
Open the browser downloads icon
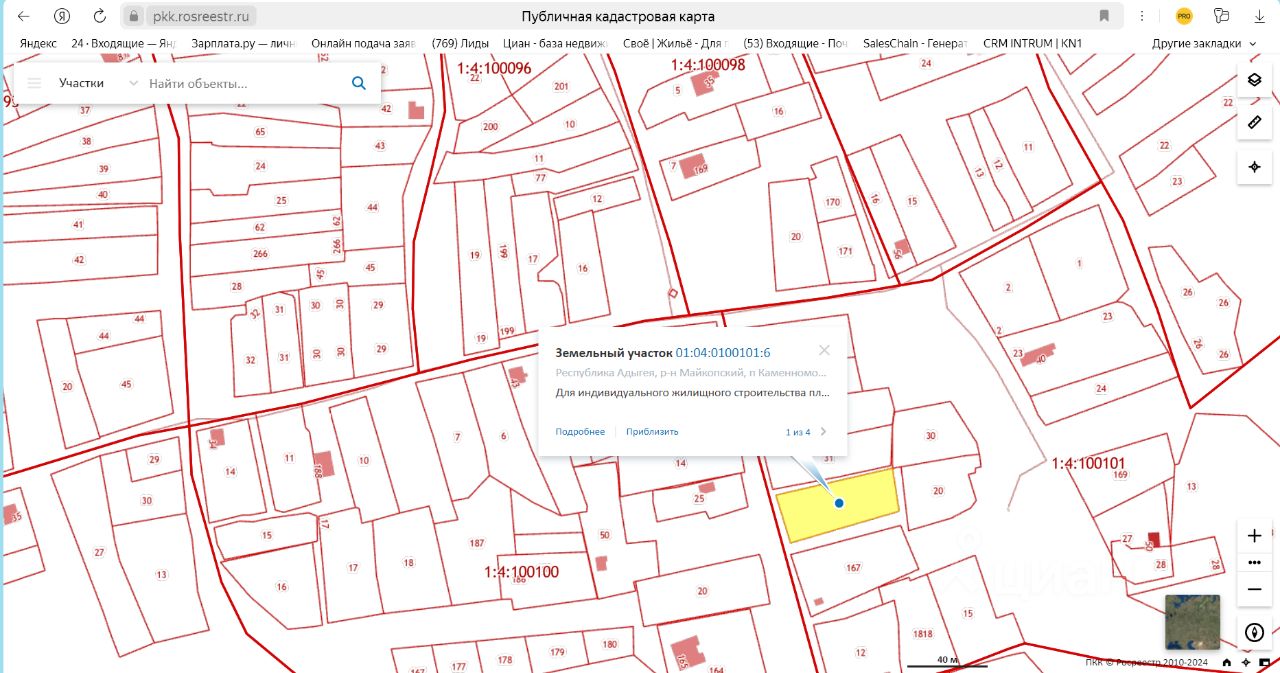(1258, 16)
